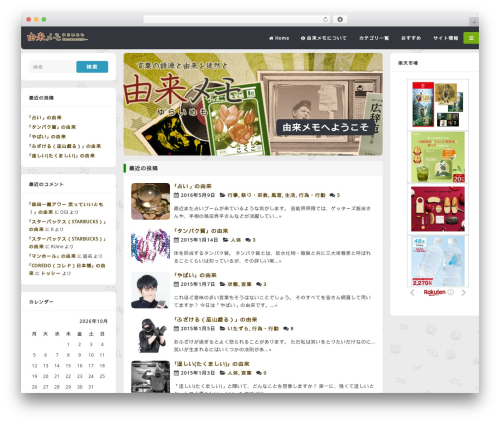500x423 pixels.
Task: Click 2026年10月 calendar caption
Action: point(93,321)
